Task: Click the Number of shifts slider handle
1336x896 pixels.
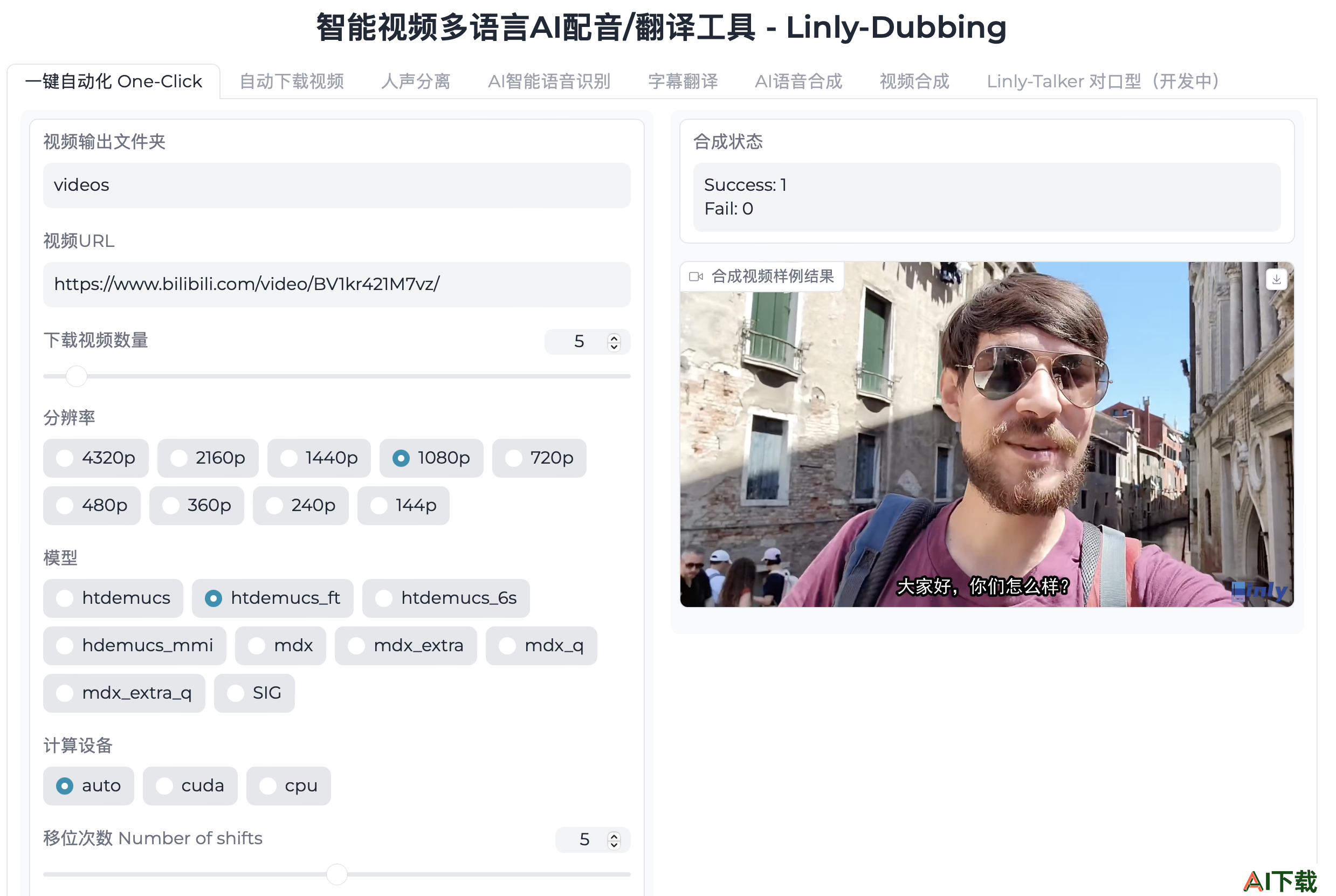Action: [337, 874]
